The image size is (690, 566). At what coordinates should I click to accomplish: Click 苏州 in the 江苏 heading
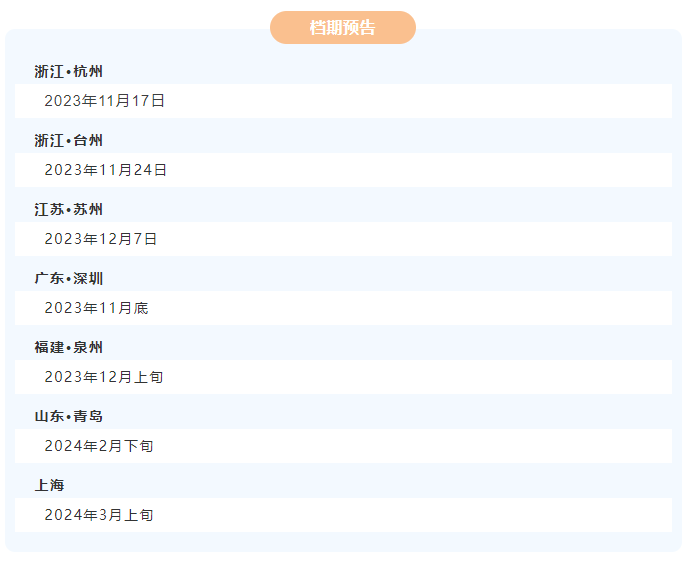pyautogui.click(x=88, y=210)
